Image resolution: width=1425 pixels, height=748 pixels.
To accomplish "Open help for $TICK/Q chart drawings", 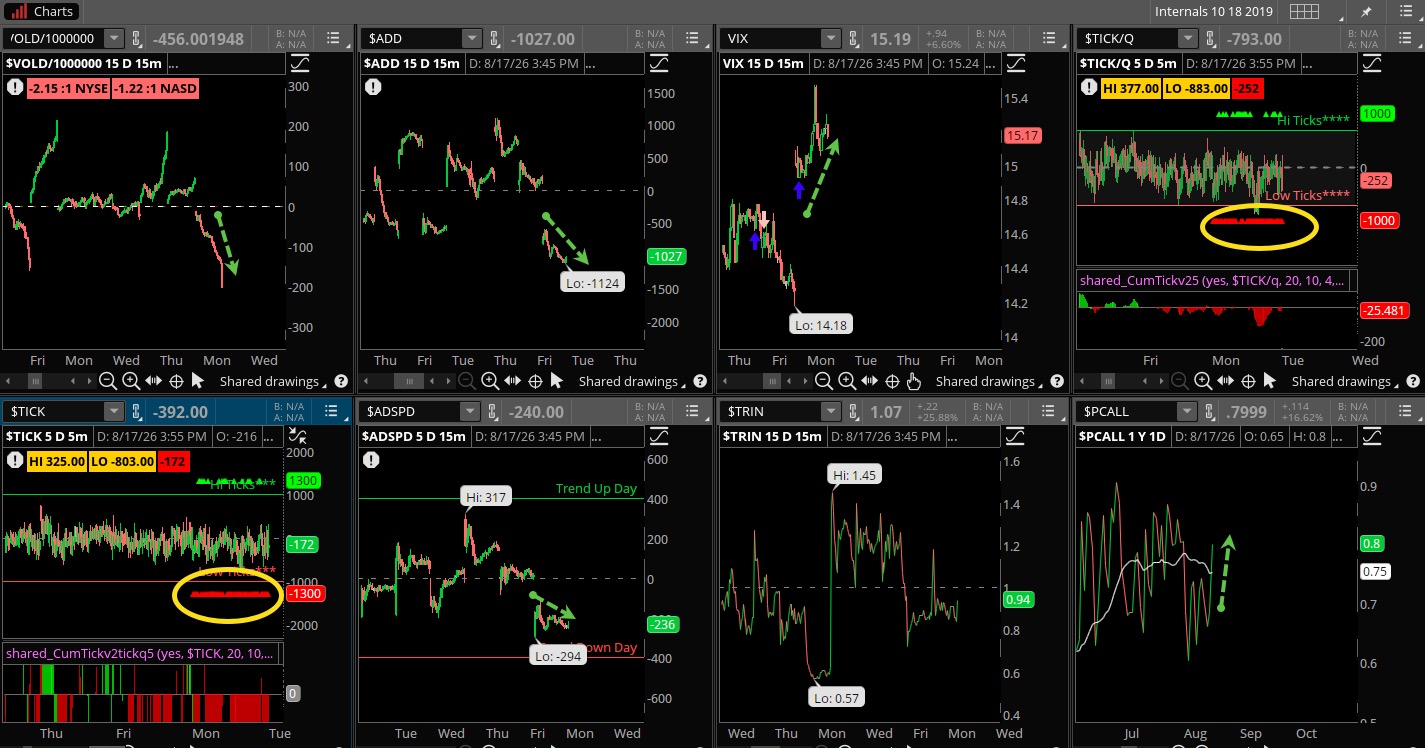I will [1413, 381].
